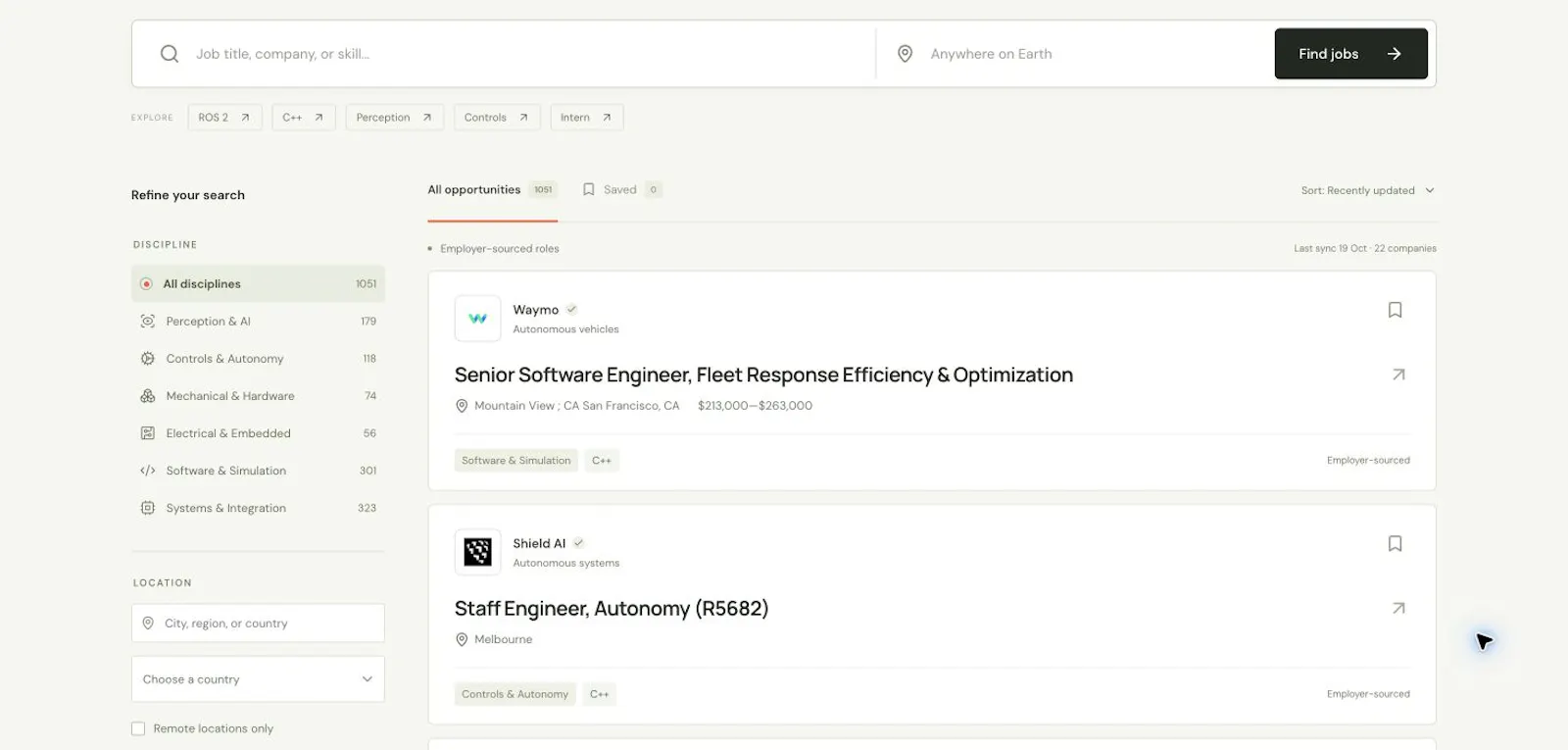
Task: Click the pin icon in city filter field
Action: coord(148,624)
